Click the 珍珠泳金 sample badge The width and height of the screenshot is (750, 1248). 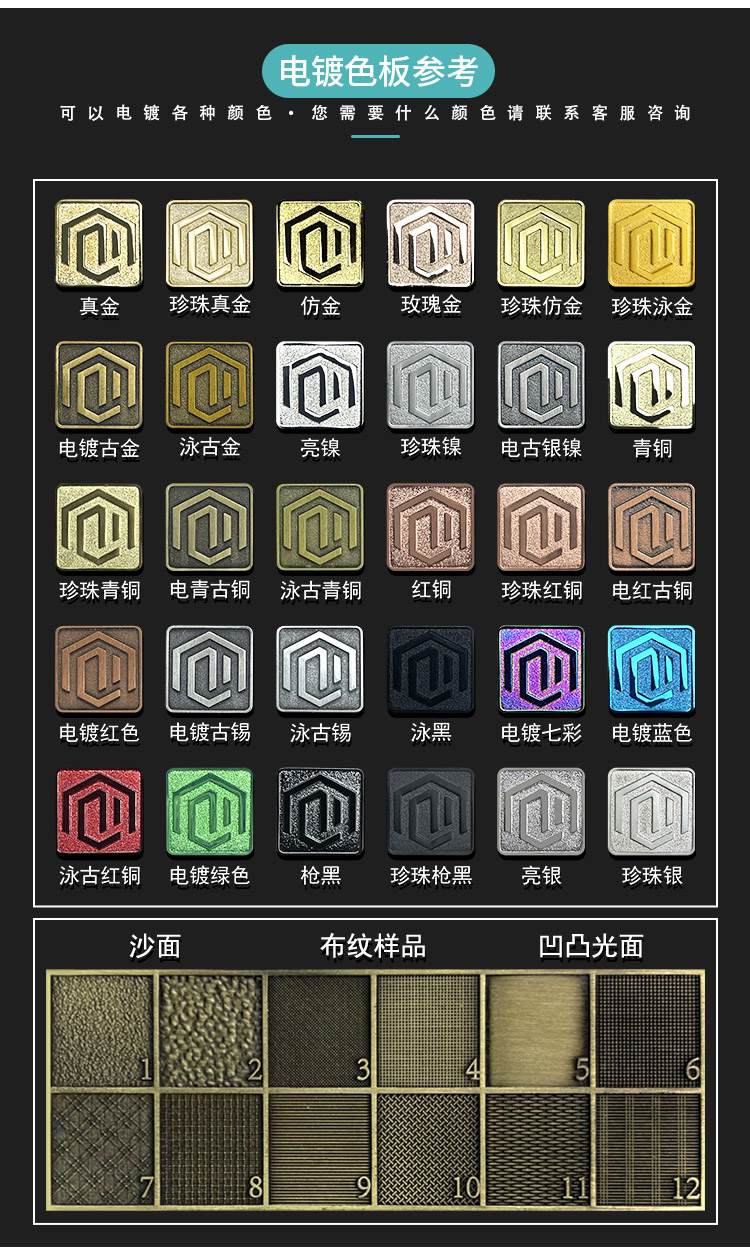[x=652, y=244]
